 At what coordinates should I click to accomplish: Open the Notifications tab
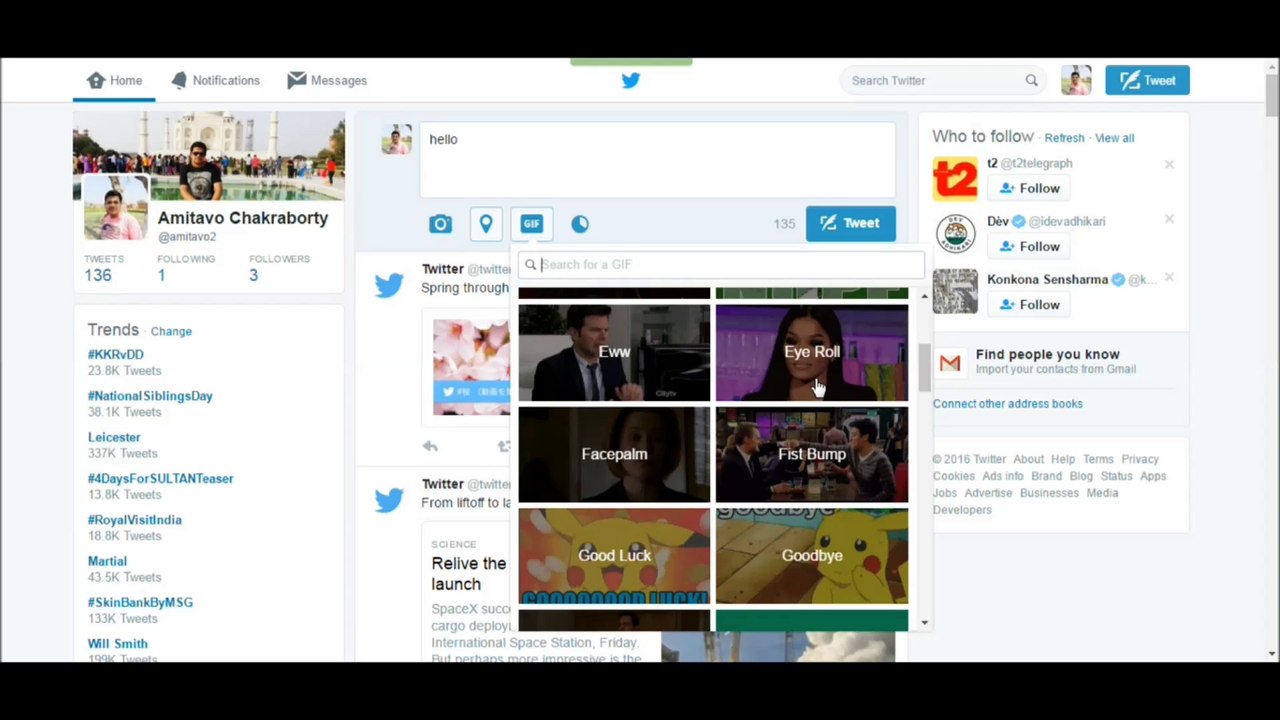pos(215,80)
